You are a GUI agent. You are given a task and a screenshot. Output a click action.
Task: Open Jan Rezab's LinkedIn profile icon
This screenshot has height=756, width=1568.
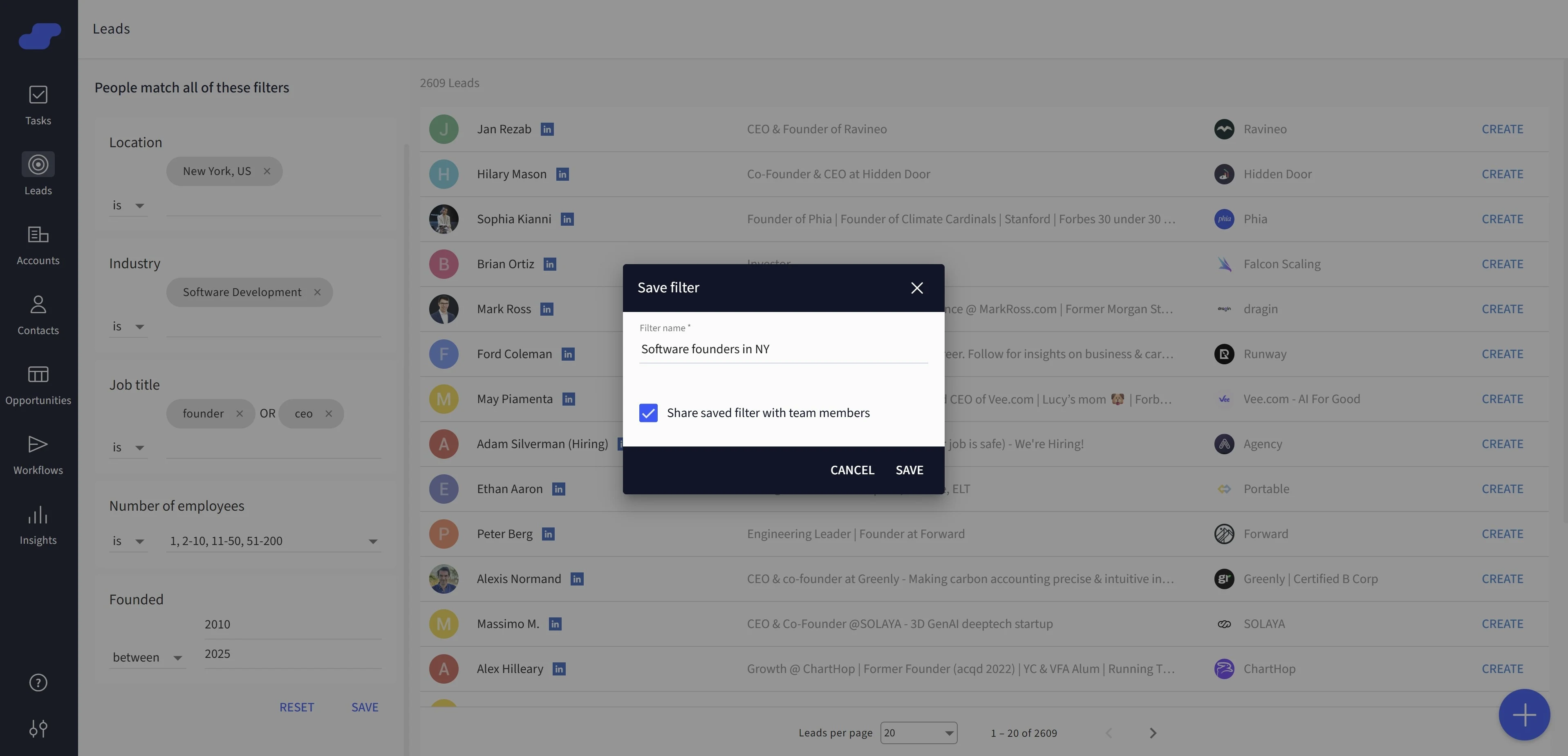pos(547,129)
